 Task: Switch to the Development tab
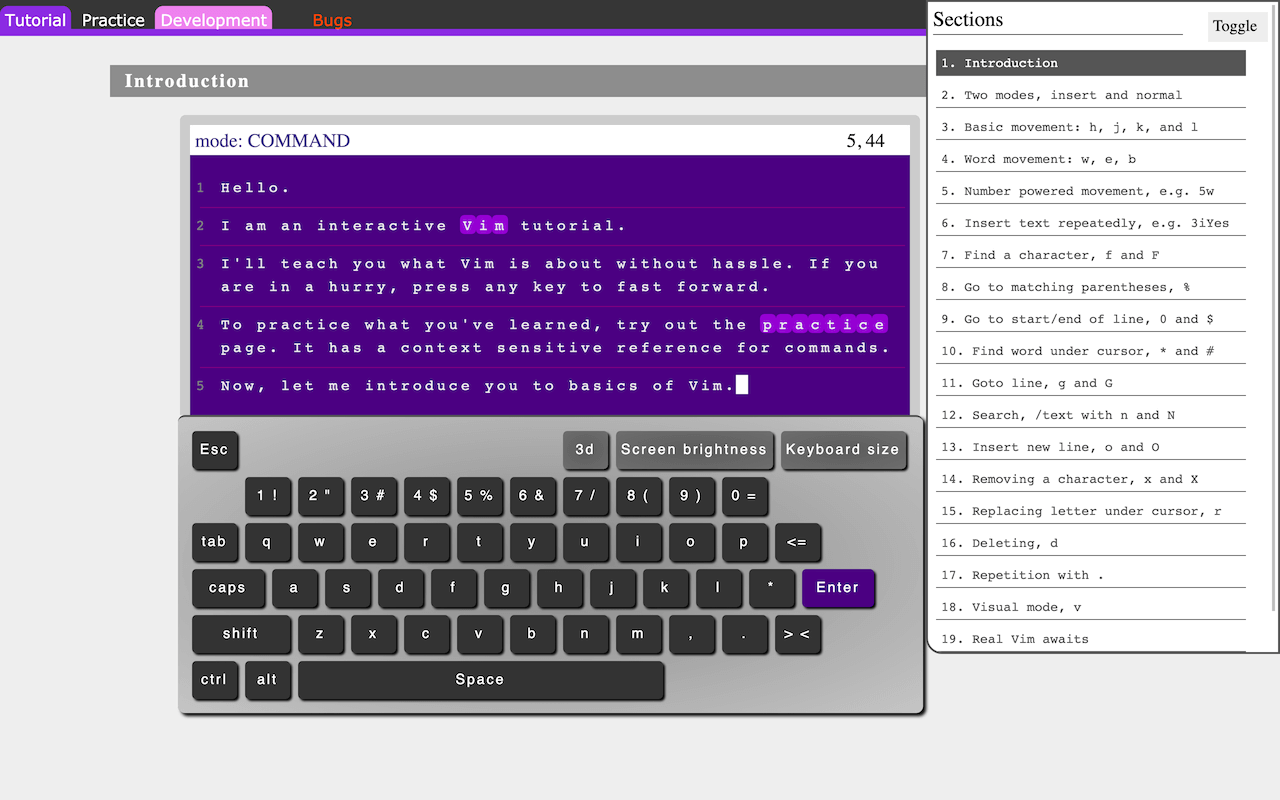pyautogui.click(x=213, y=18)
